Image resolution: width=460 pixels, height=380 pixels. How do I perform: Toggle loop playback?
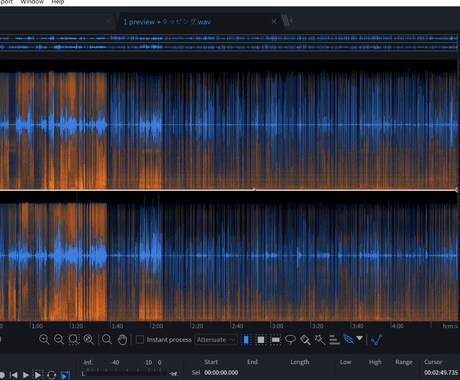click(52, 375)
